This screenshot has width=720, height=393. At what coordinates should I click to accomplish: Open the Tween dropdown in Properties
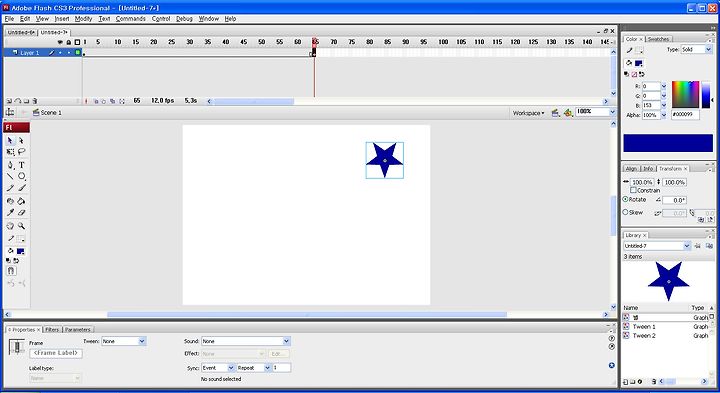tap(124, 341)
